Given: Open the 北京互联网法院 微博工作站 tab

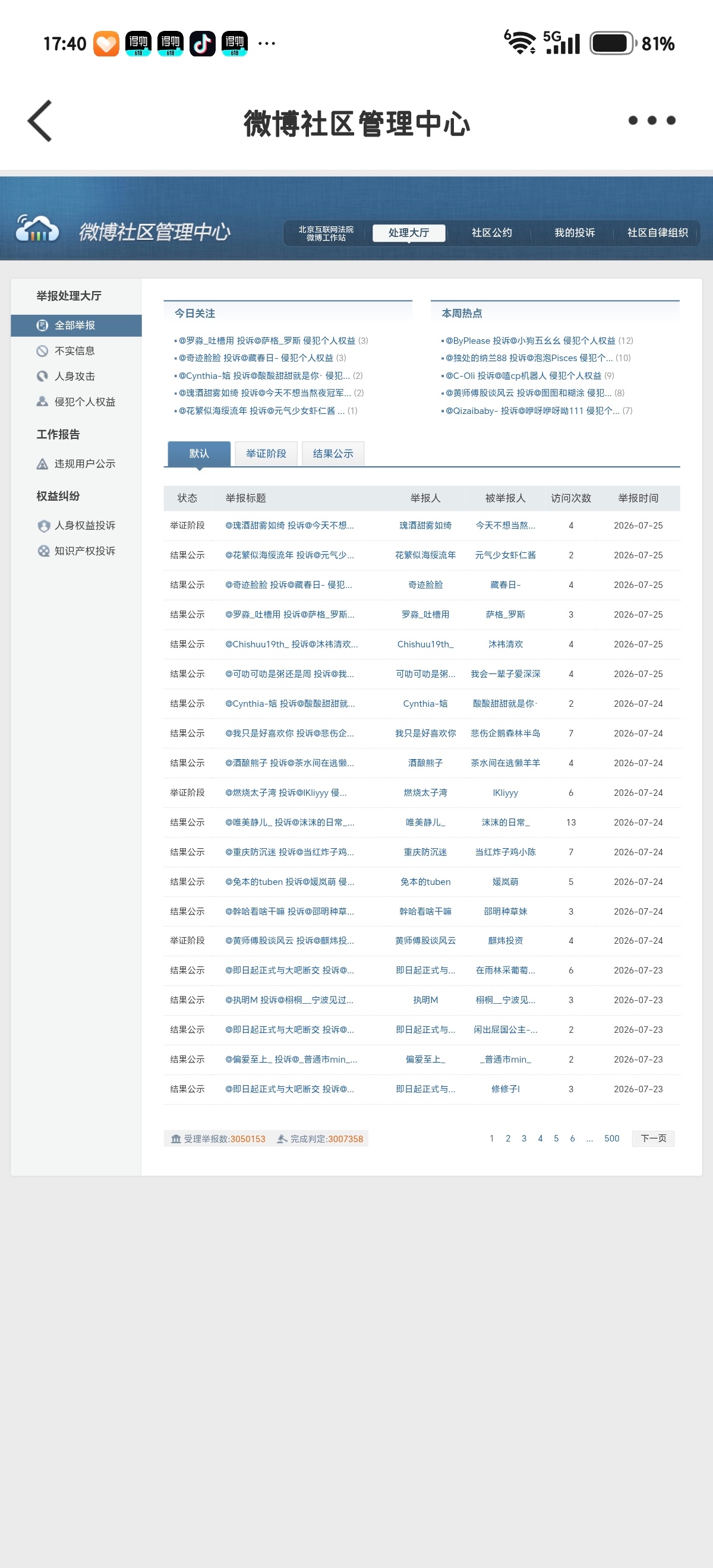Looking at the screenshot, I should 326,233.
